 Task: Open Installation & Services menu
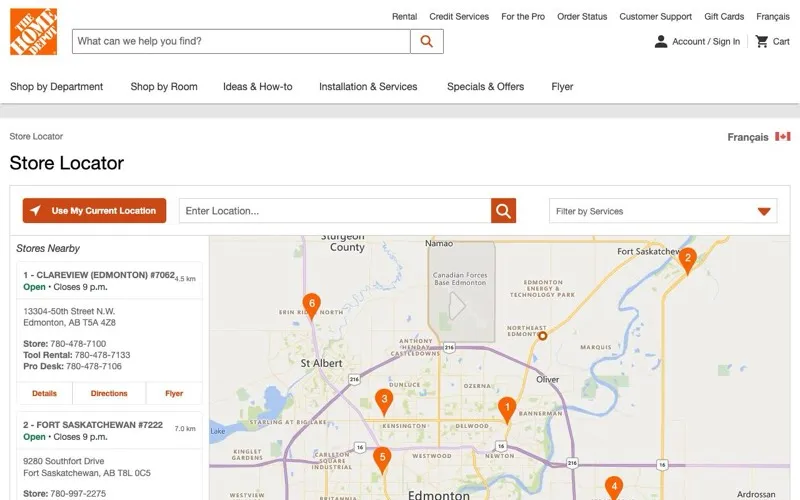(x=368, y=87)
